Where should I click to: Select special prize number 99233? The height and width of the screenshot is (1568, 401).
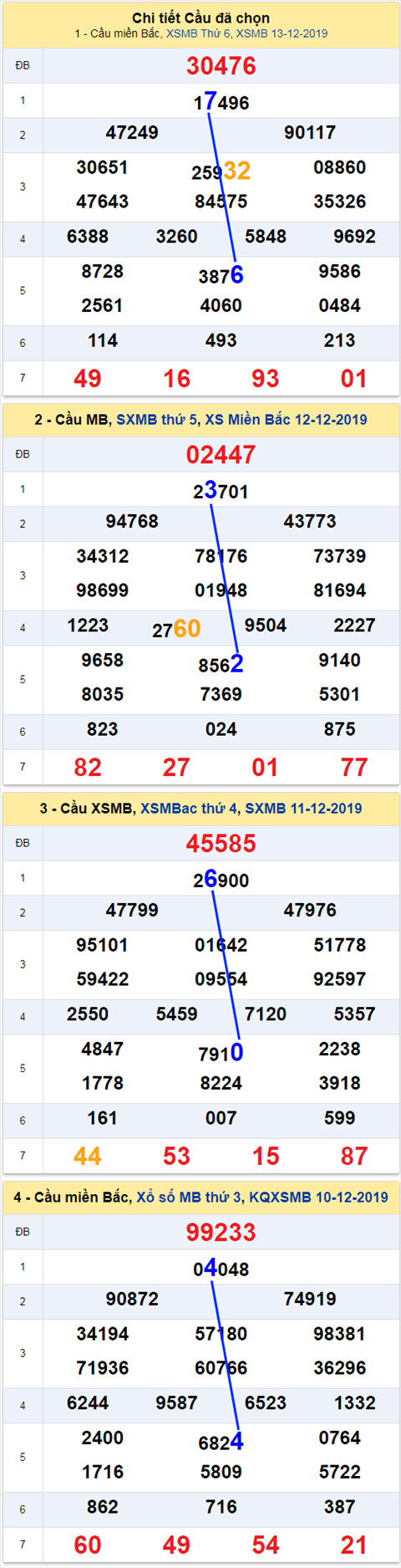221,1233
